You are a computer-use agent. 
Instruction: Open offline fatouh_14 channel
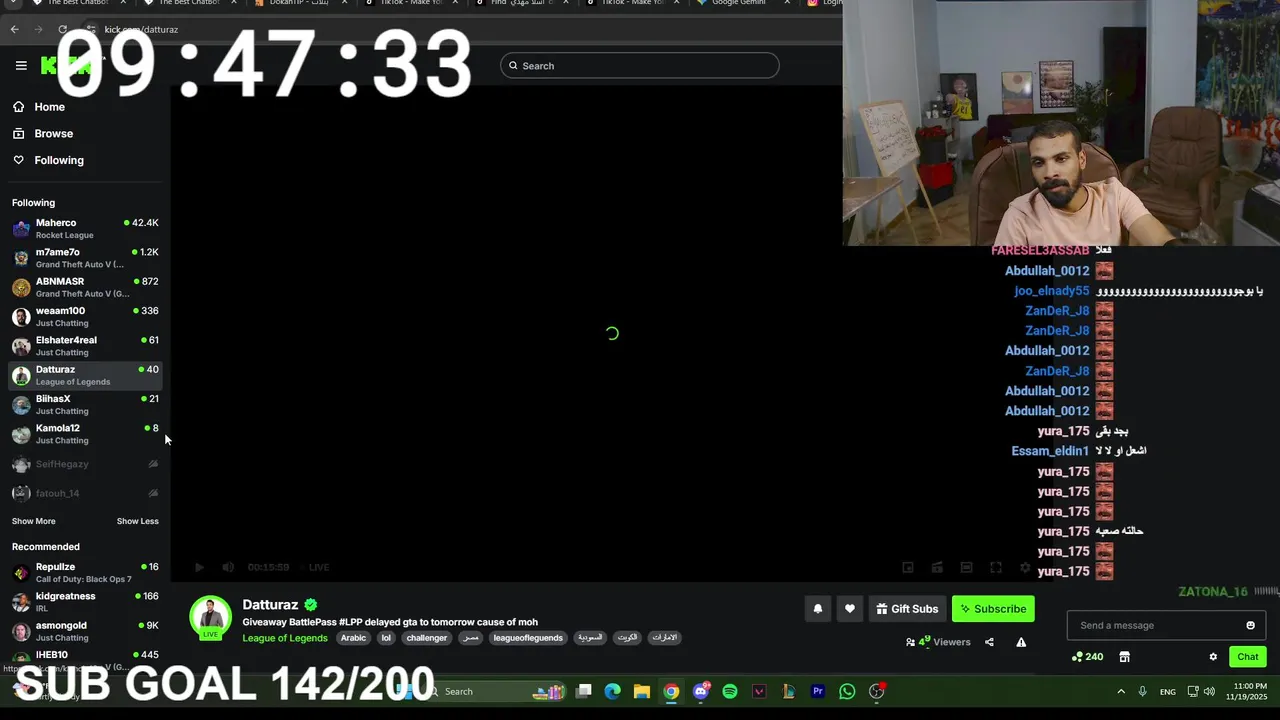[85, 493]
